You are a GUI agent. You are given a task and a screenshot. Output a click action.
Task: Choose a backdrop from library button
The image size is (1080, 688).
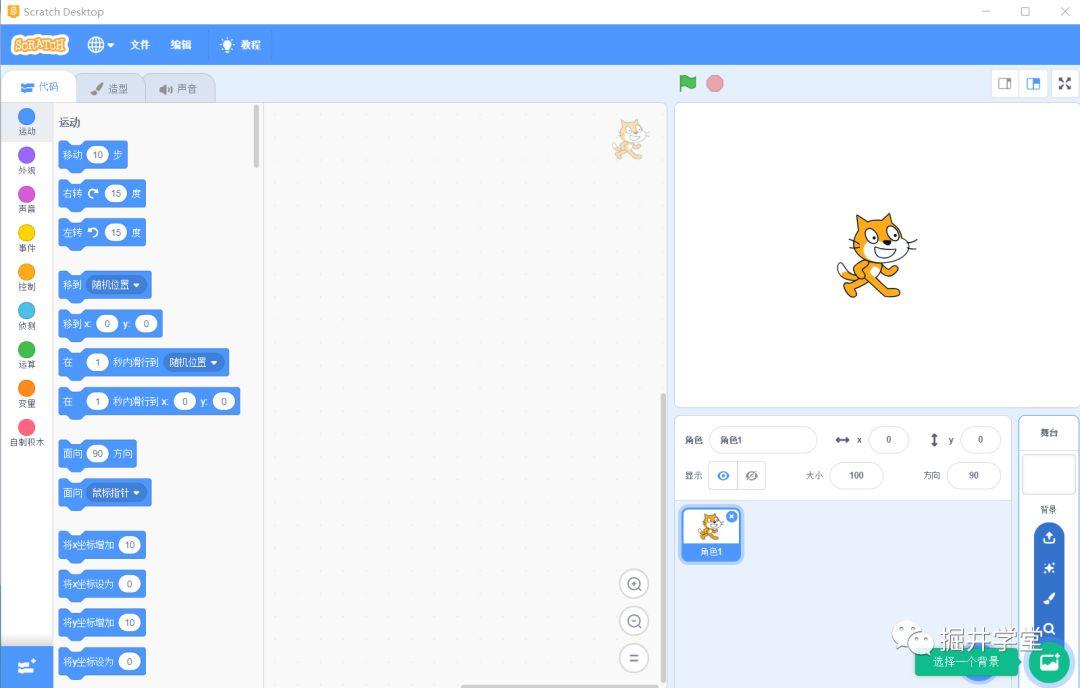[1050, 661]
